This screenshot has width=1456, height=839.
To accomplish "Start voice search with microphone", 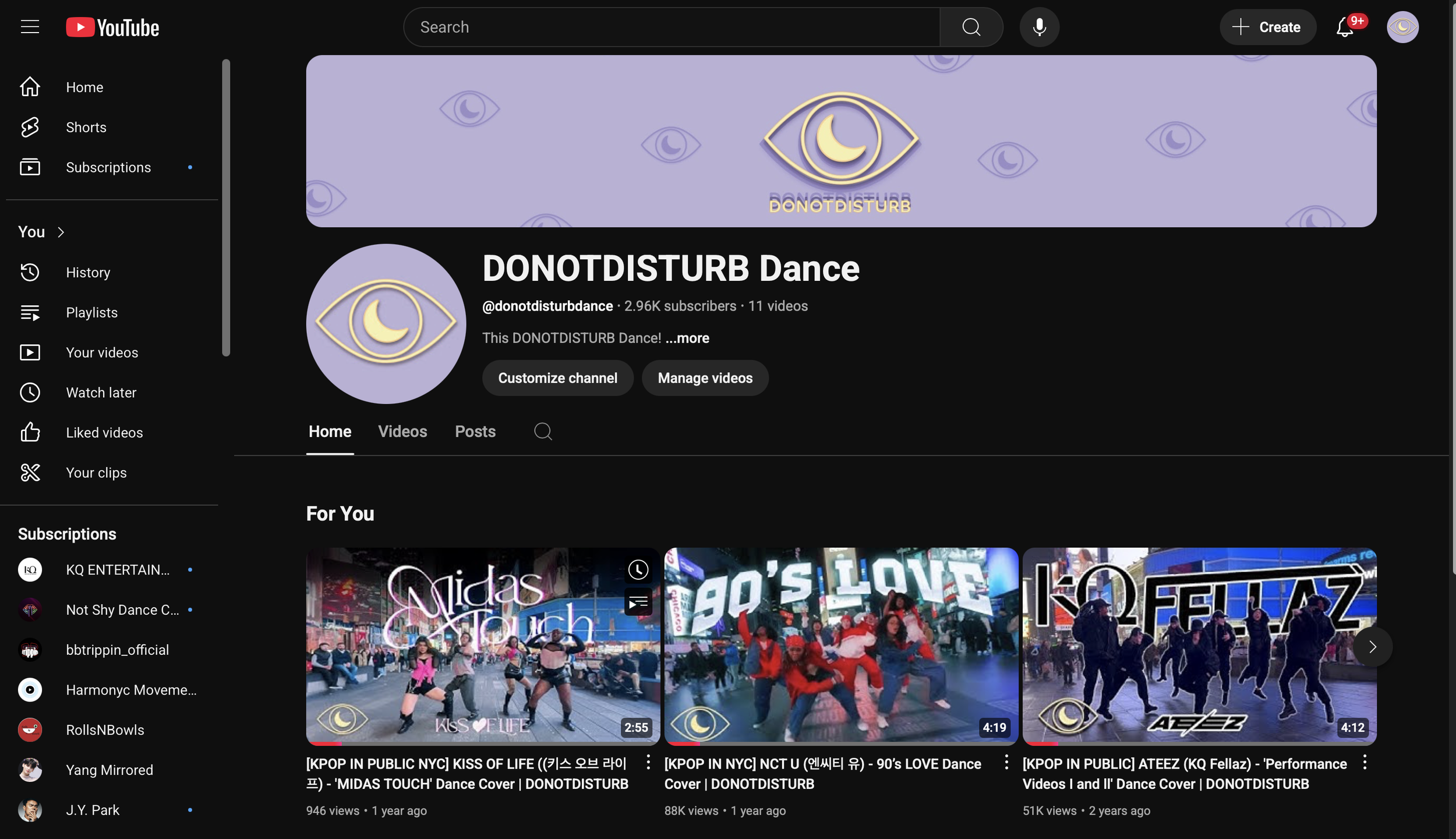I will pyautogui.click(x=1039, y=27).
